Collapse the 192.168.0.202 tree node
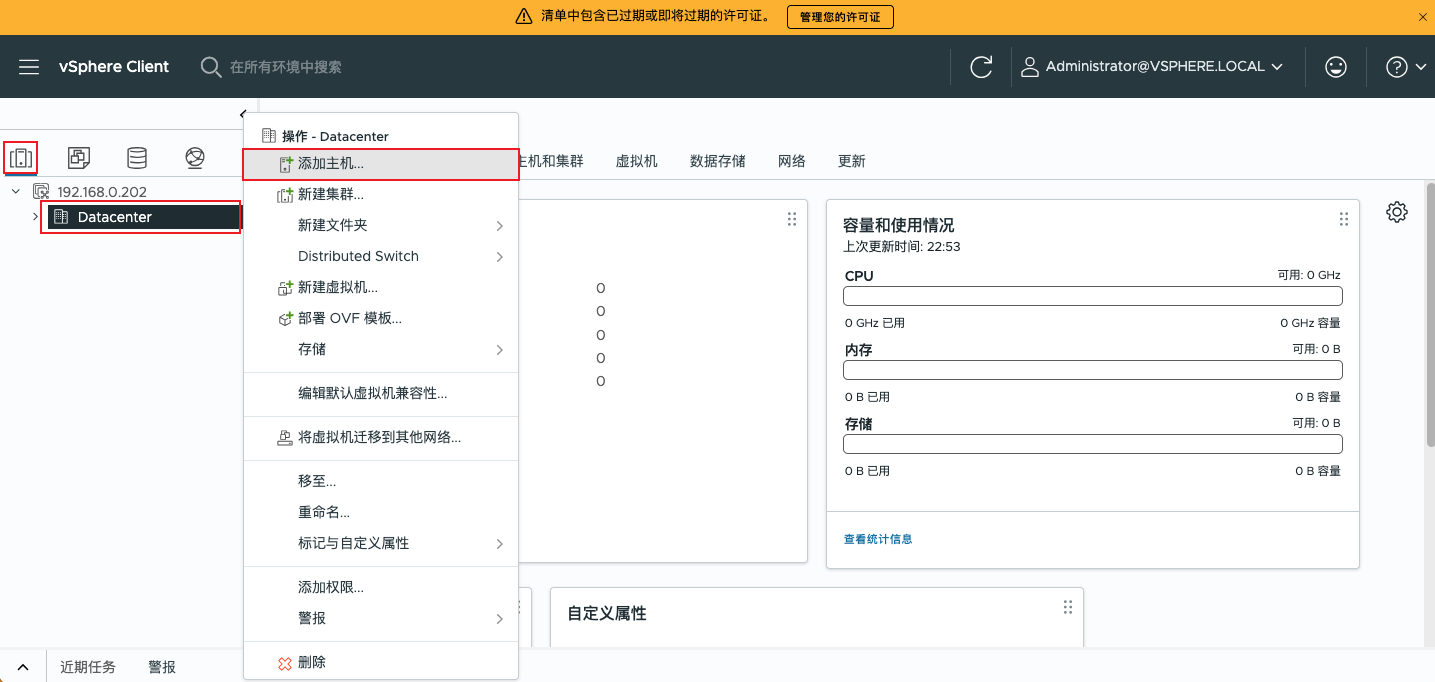The image size is (1435, 682). click(x=16, y=191)
